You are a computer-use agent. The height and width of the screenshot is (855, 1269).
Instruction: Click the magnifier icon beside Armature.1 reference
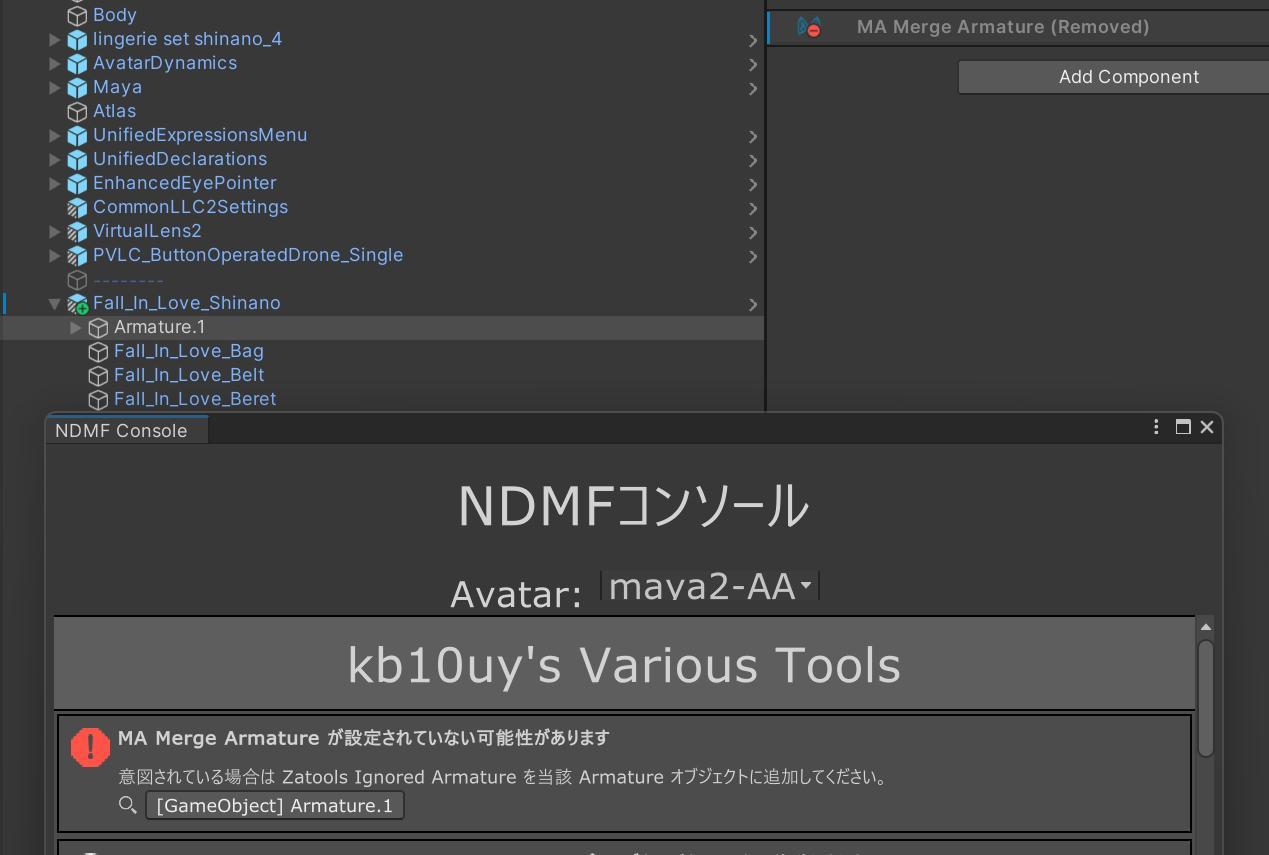click(x=127, y=805)
